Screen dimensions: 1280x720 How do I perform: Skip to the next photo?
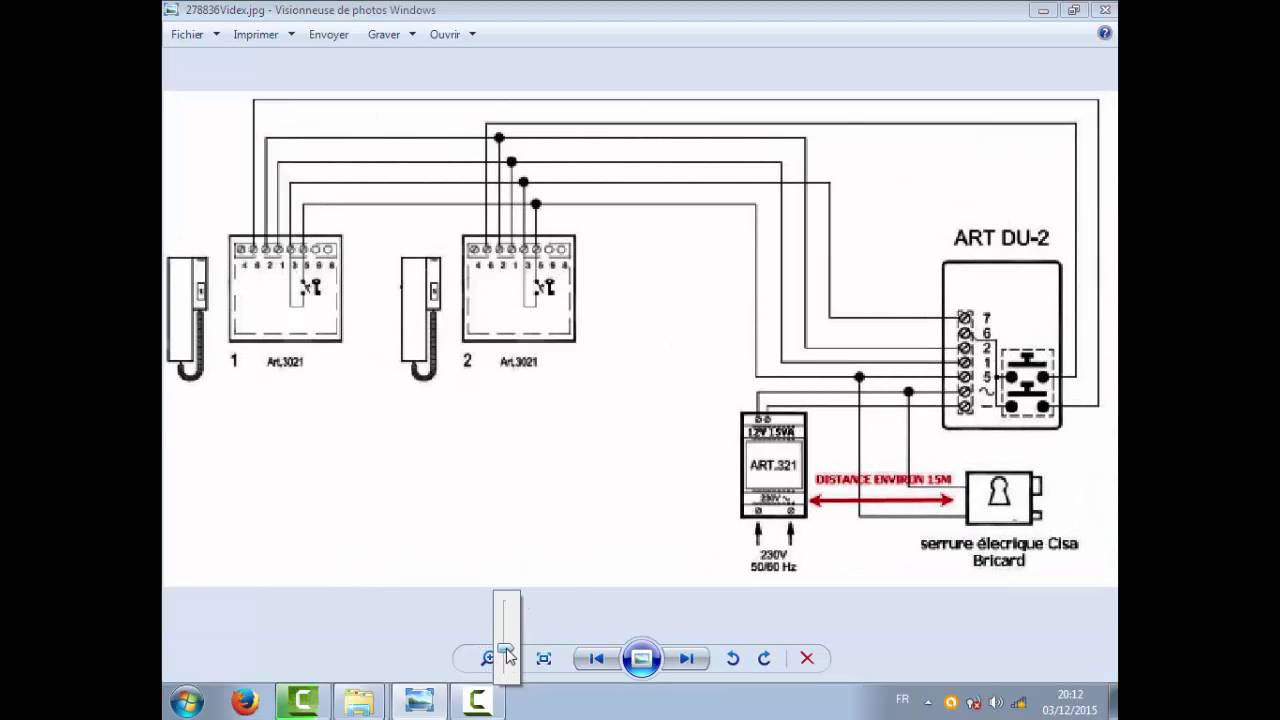pos(687,658)
